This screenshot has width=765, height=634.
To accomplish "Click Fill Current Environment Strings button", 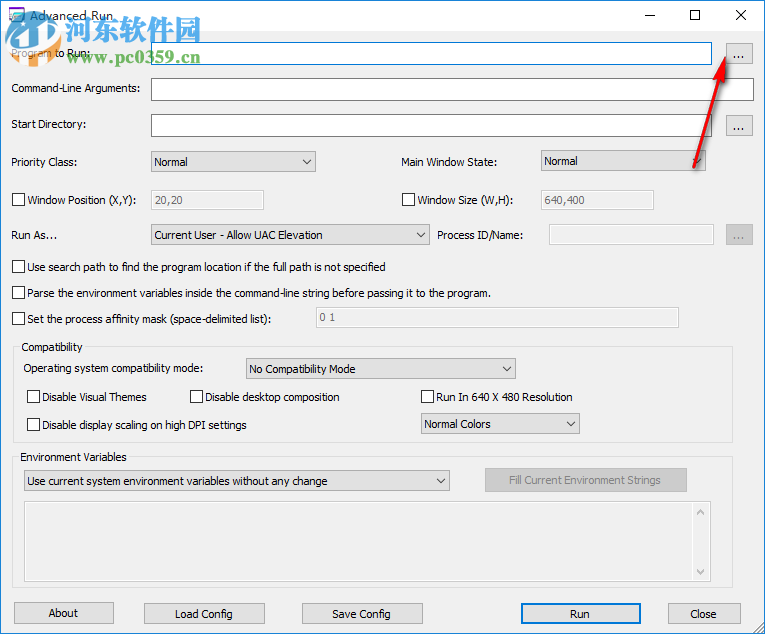I will click(x=585, y=480).
